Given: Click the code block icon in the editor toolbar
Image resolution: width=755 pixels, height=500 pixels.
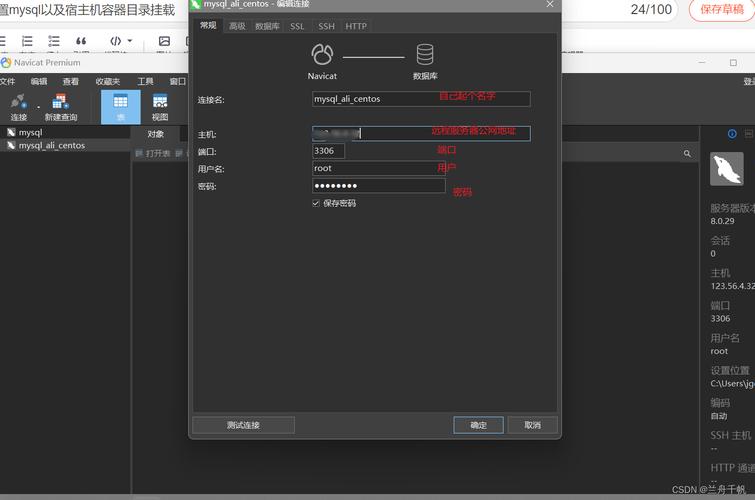Looking at the screenshot, I should (116, 41).
